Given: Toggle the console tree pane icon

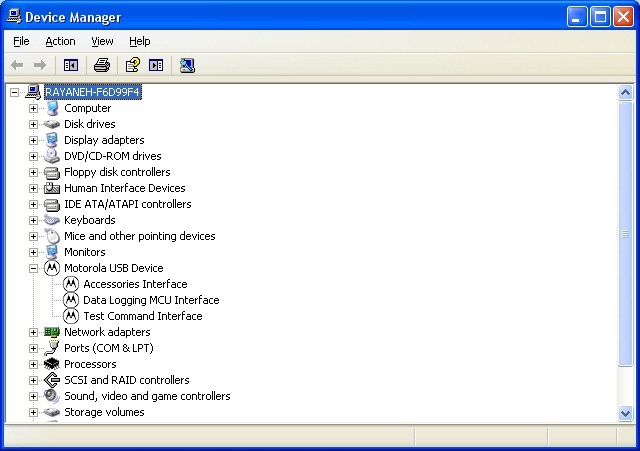Looking at the screenshot, I should [71, 65].
